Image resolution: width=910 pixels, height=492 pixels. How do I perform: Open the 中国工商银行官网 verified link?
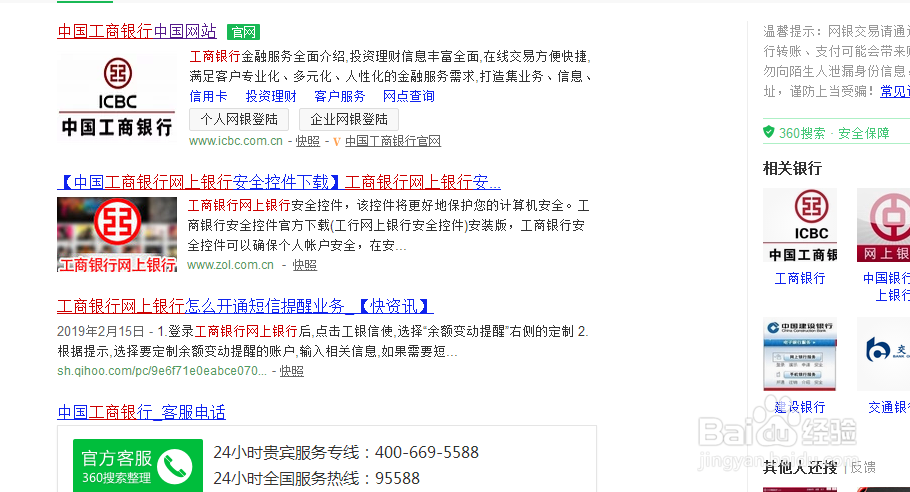[x=393, y=141]
